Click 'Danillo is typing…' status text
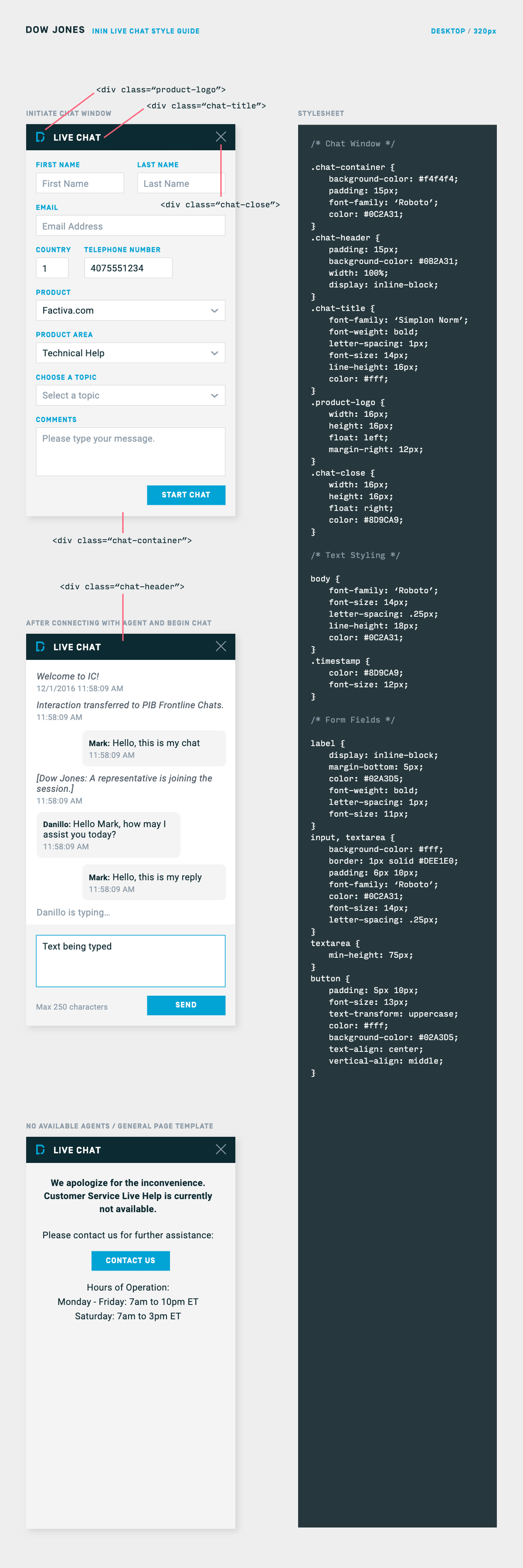 [73, 912]
